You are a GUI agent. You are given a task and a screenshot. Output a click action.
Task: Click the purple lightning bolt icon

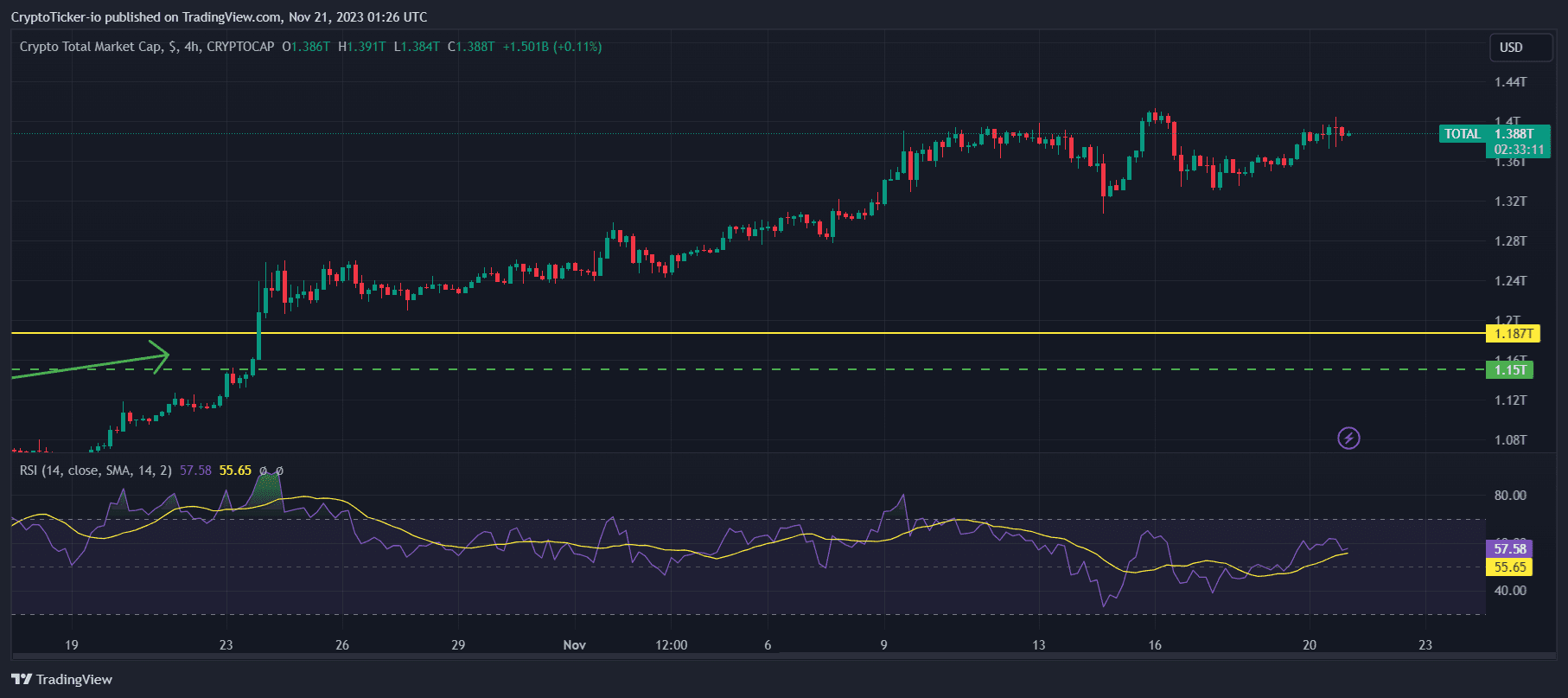coord(1348,439)
